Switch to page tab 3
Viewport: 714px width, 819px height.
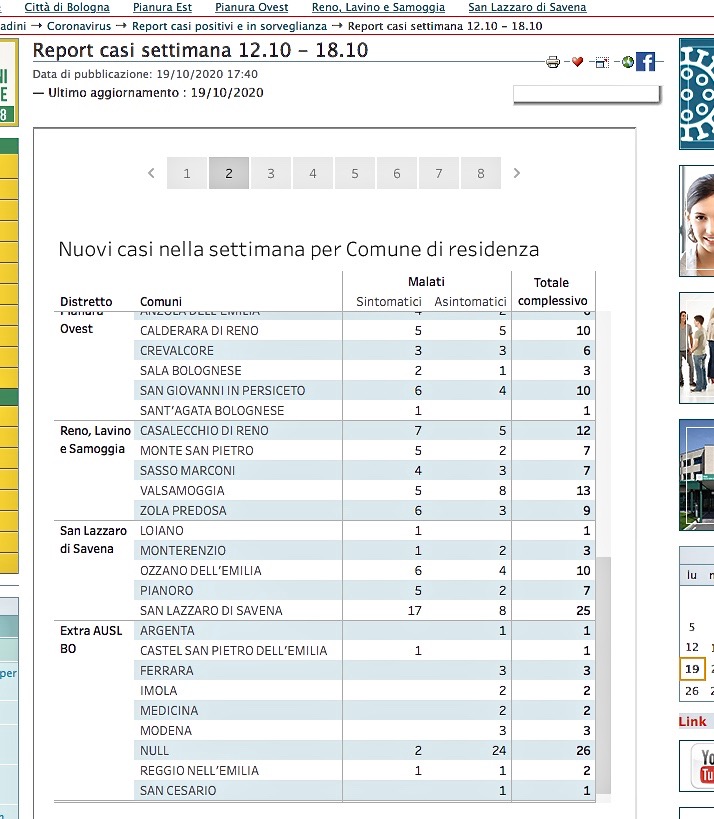[x=271, y=173]
